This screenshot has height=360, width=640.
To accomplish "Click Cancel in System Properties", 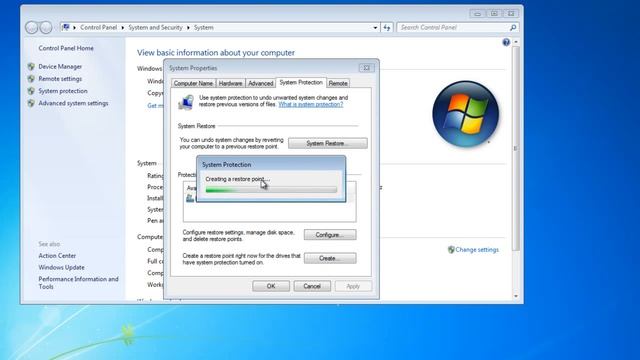I will coord(312,286).
